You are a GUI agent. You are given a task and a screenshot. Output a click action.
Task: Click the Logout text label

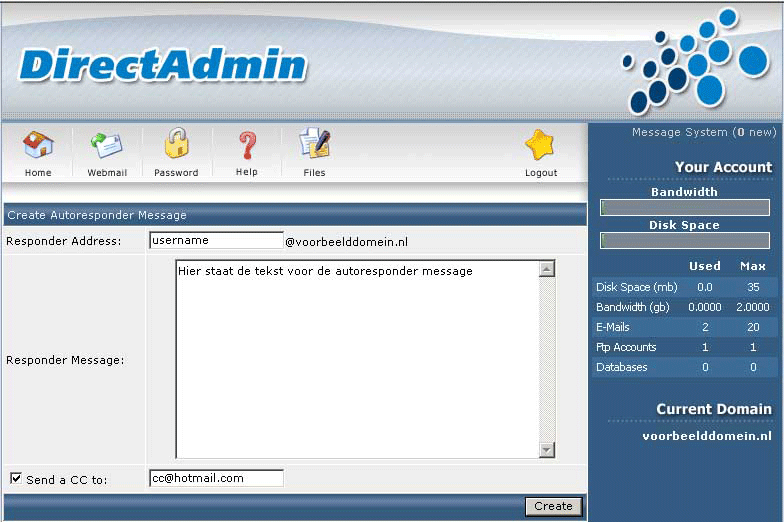click(541, 172)
